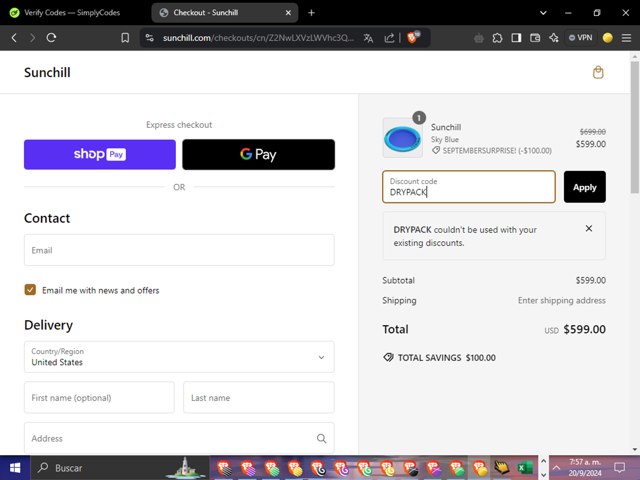This screenshot has width=640, height=480.
Task: Open the Windows Start menu
Action: tap(15, 468)
